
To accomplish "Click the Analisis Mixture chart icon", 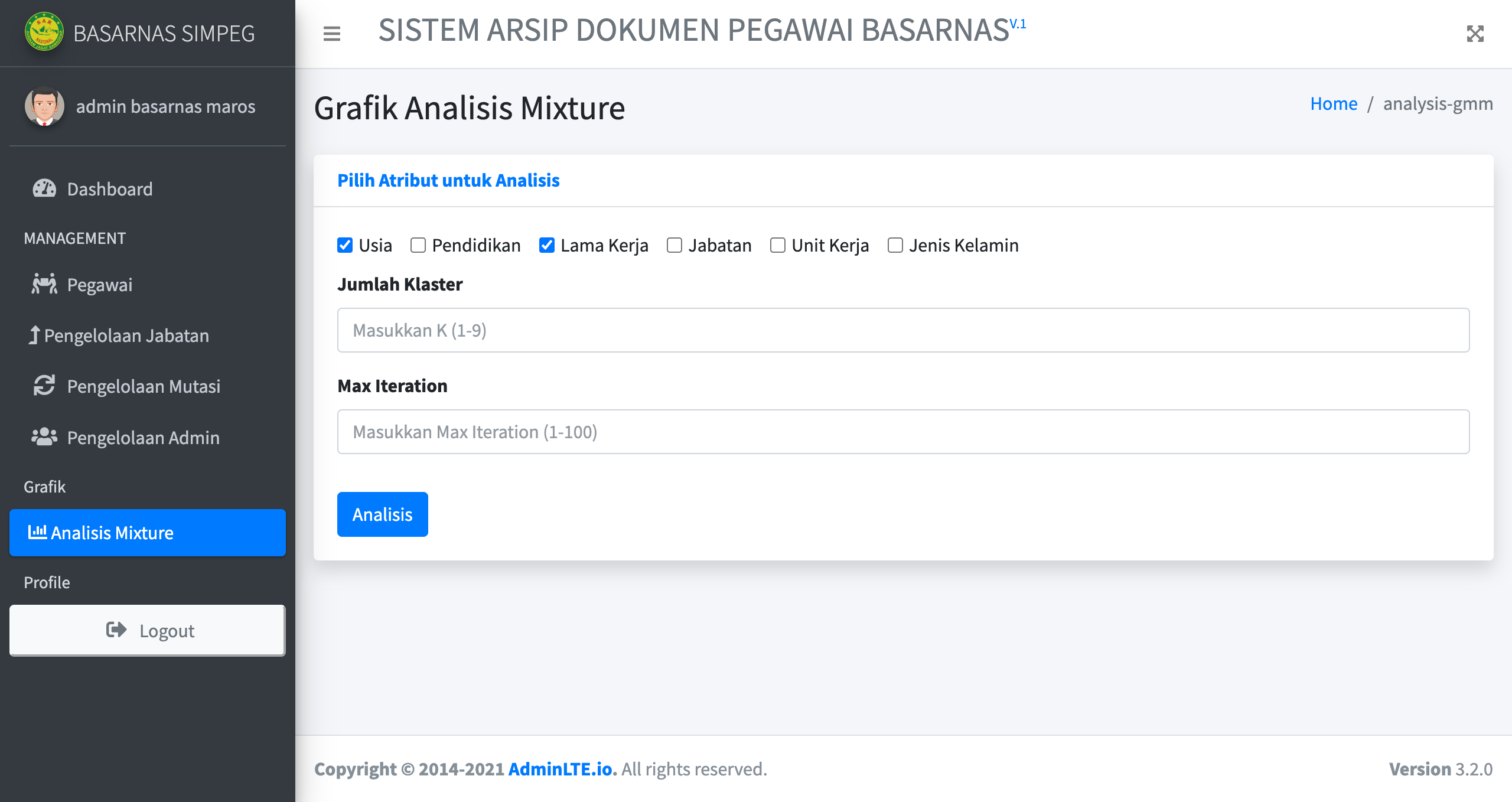I will click(x=37, y=532).
